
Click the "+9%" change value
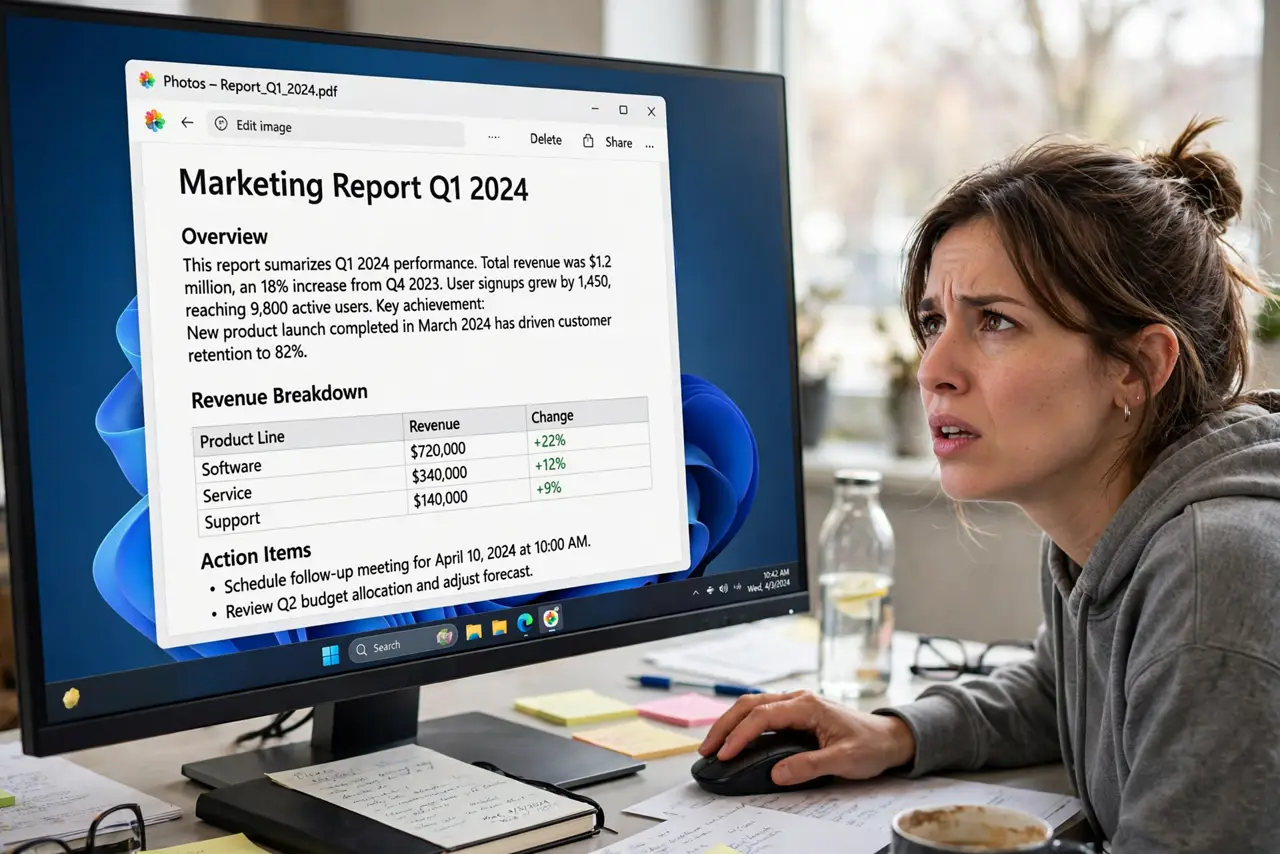(548, 488)
